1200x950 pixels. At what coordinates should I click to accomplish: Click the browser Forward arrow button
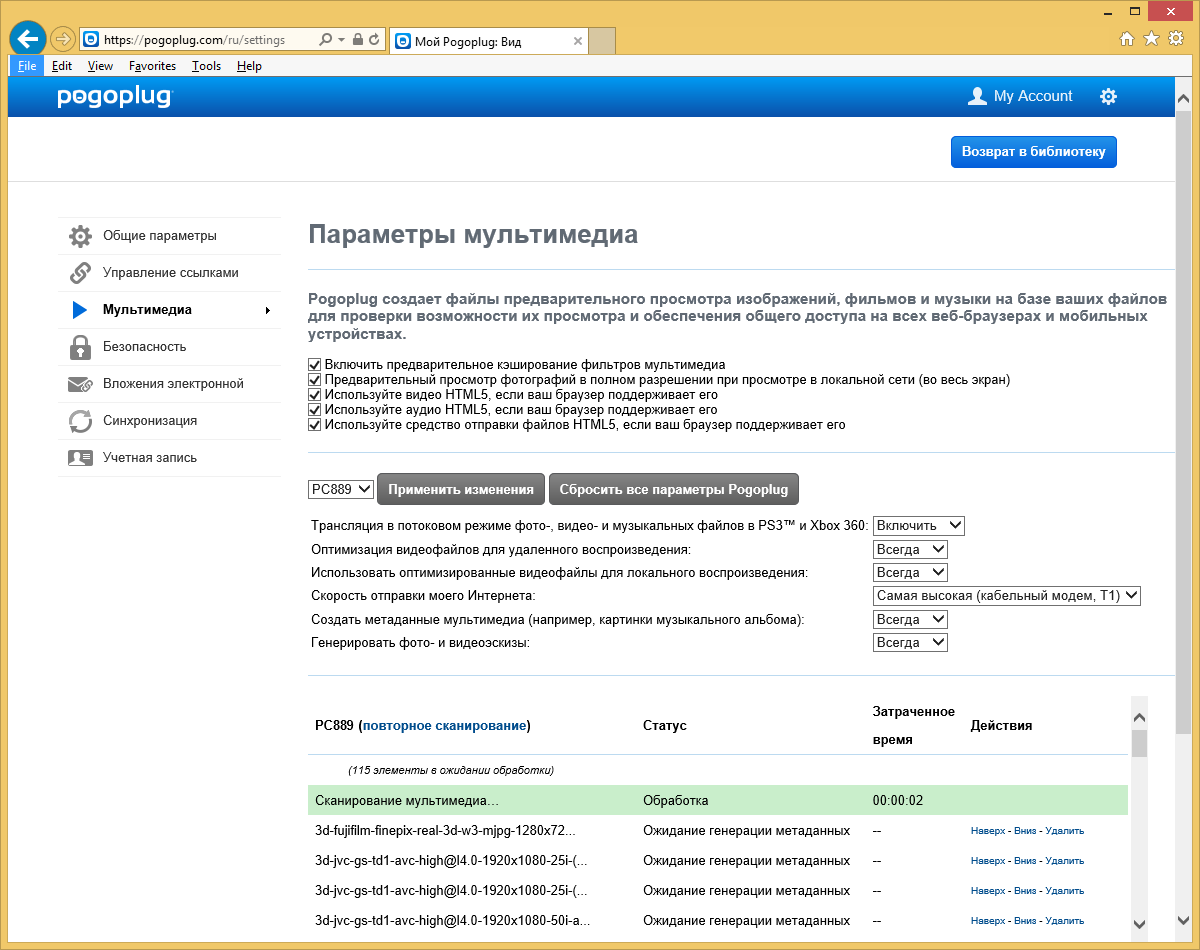pyautogui.click(x=62, y=39)
